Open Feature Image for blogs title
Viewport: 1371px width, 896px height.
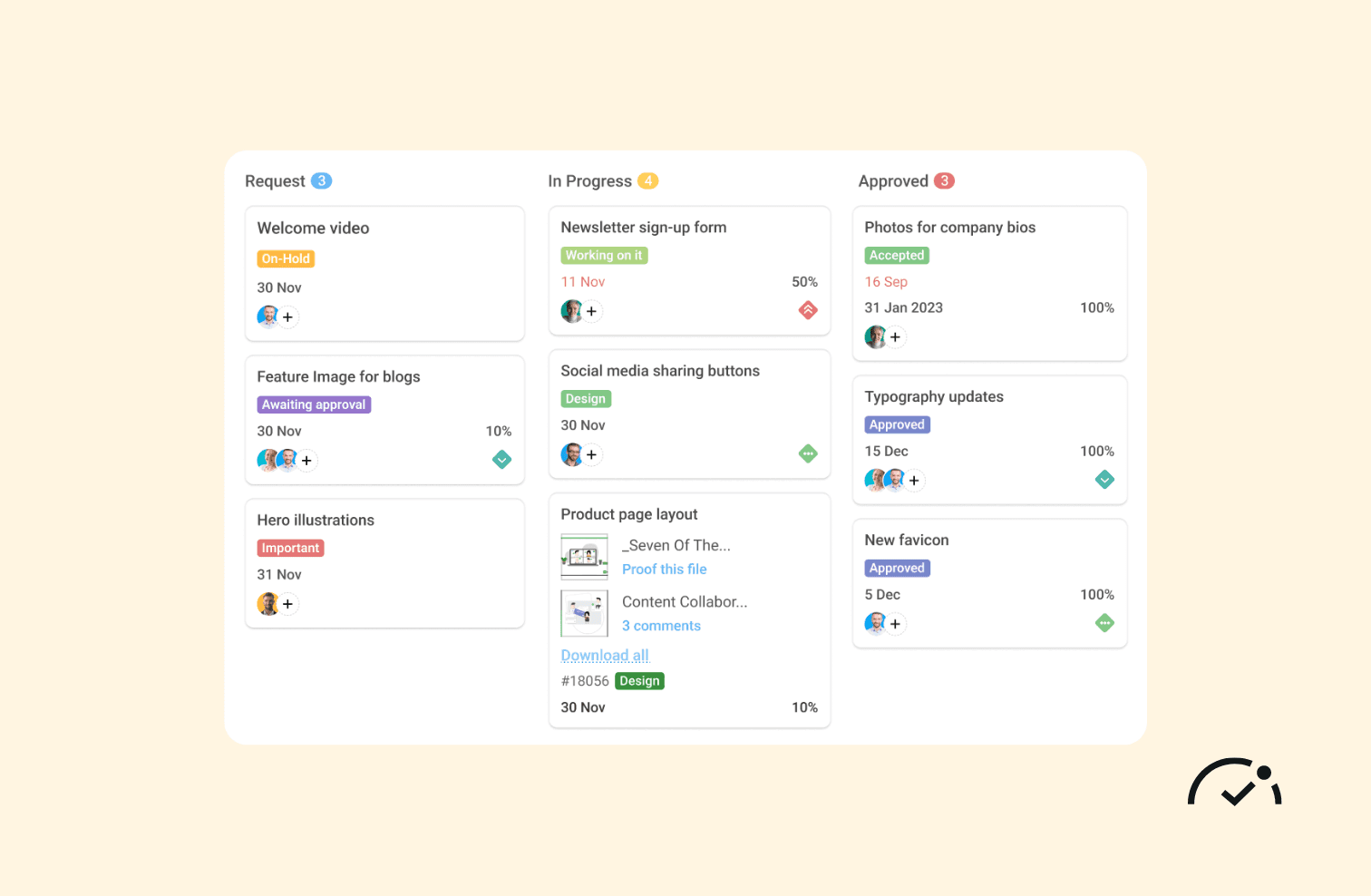(x=338, y=377)
